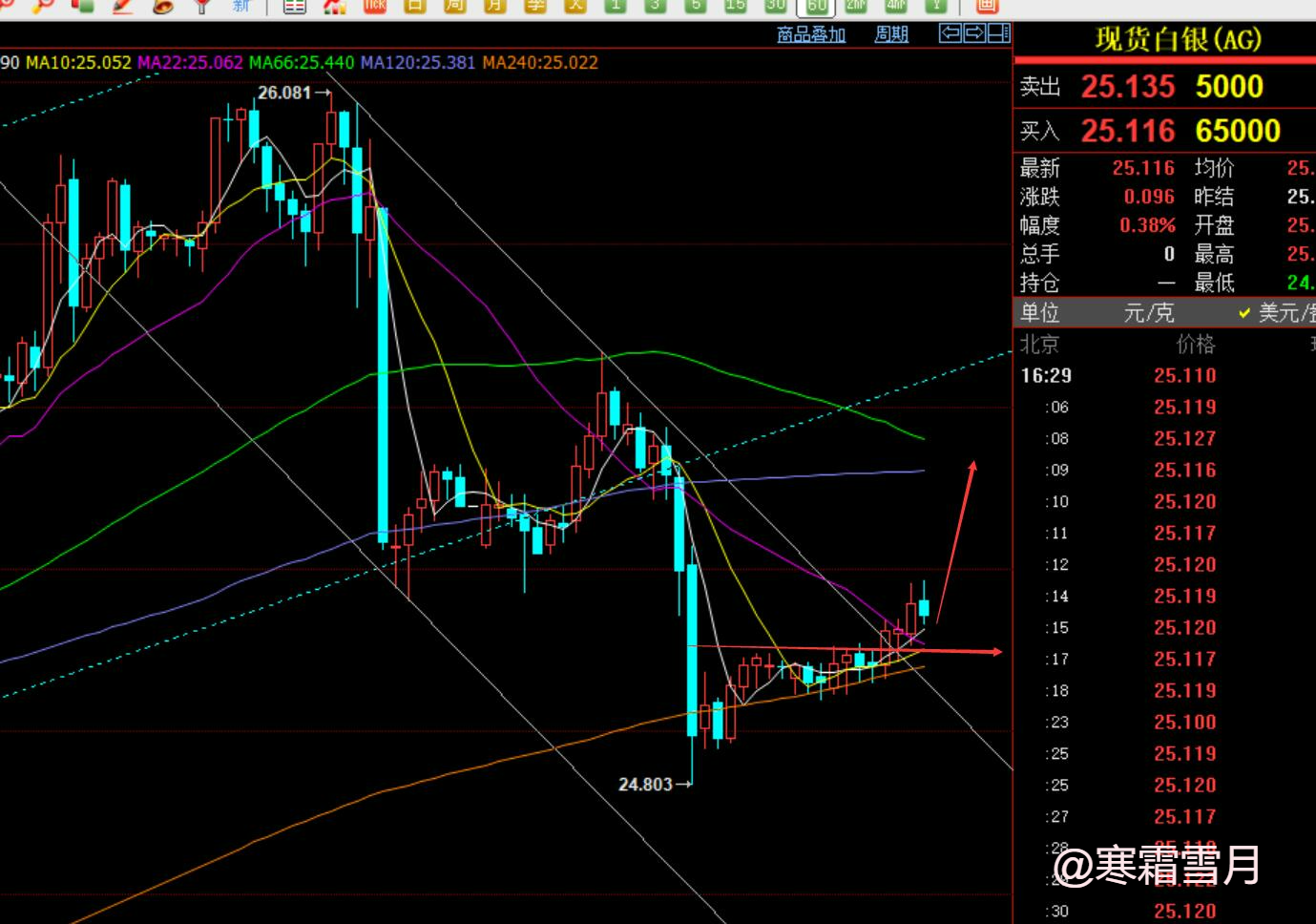Click the 新 toolbar icon

[241, 5]
